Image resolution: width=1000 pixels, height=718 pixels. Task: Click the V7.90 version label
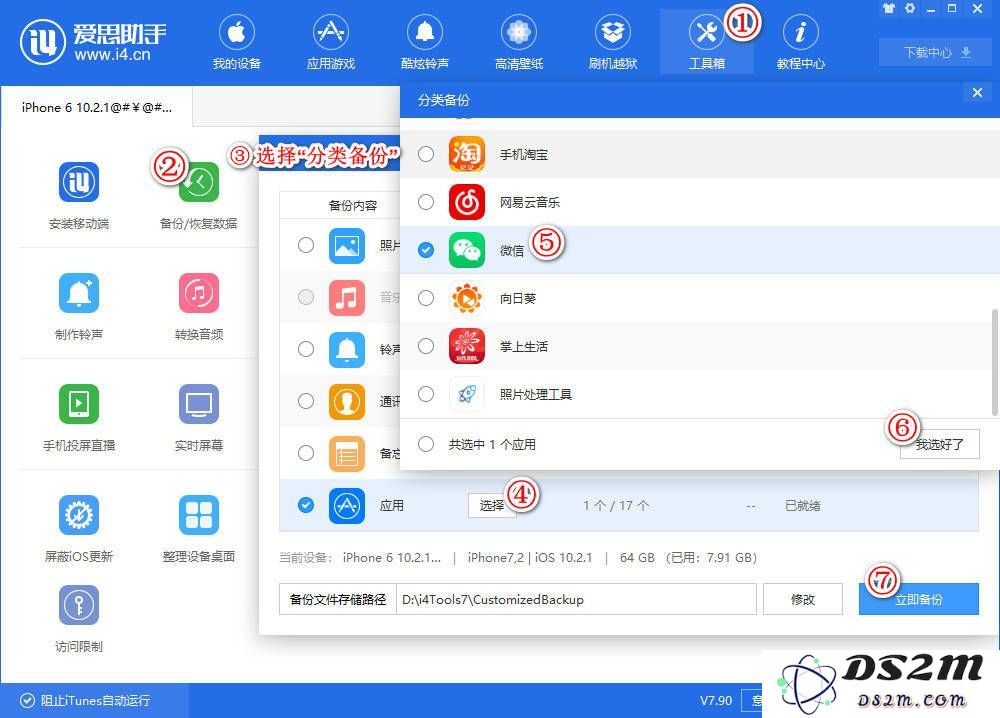pyautogui.click(x=716, y=700)
